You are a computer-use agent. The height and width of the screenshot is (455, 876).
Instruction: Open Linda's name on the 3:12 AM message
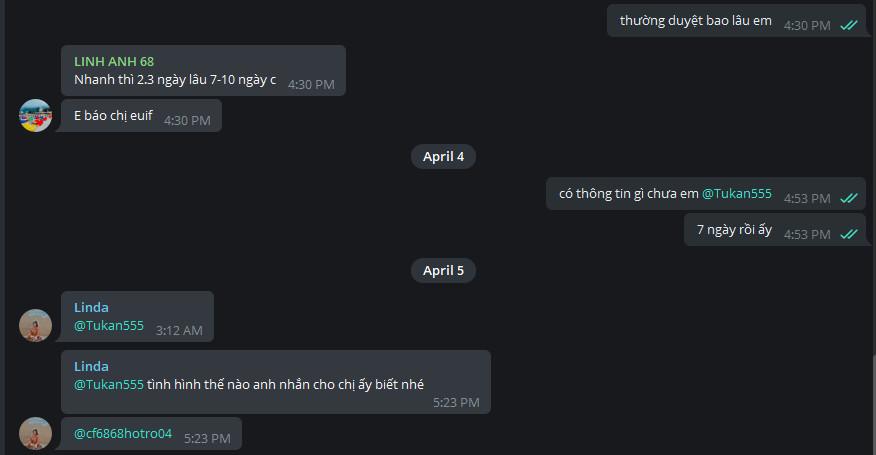(91, 307)
